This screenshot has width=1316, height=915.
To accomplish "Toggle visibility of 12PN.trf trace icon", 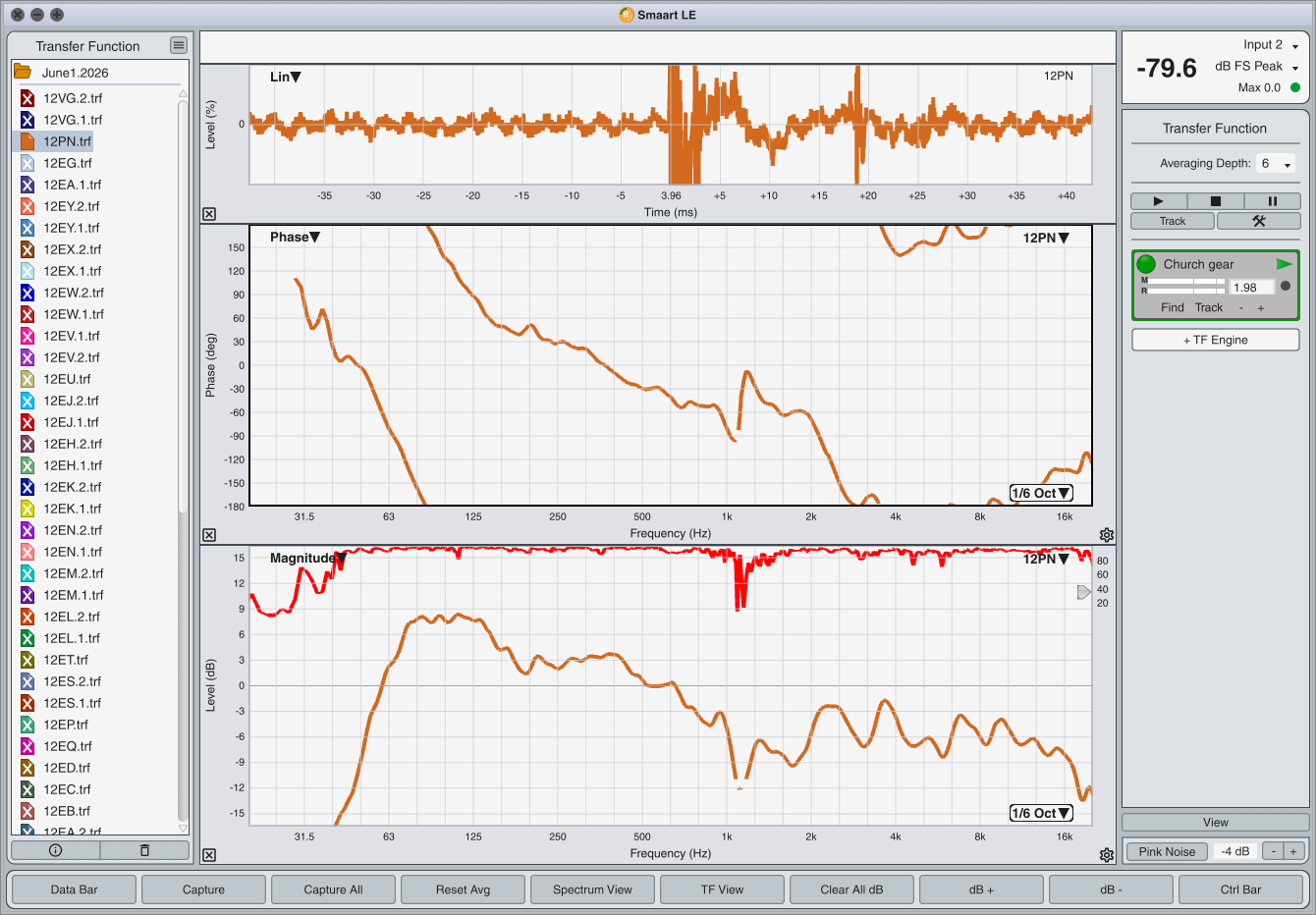I will [27, 141].
